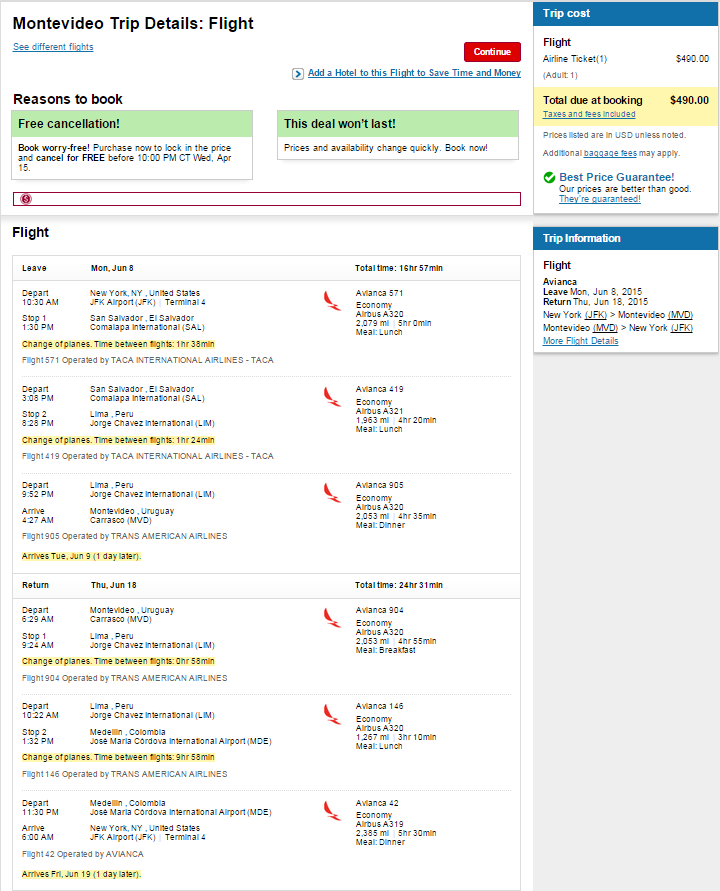Click the Total time: 16hr 57min text
Image resolution: width=720 pixels, height=891 pixels.
click(x=399, y=268)
